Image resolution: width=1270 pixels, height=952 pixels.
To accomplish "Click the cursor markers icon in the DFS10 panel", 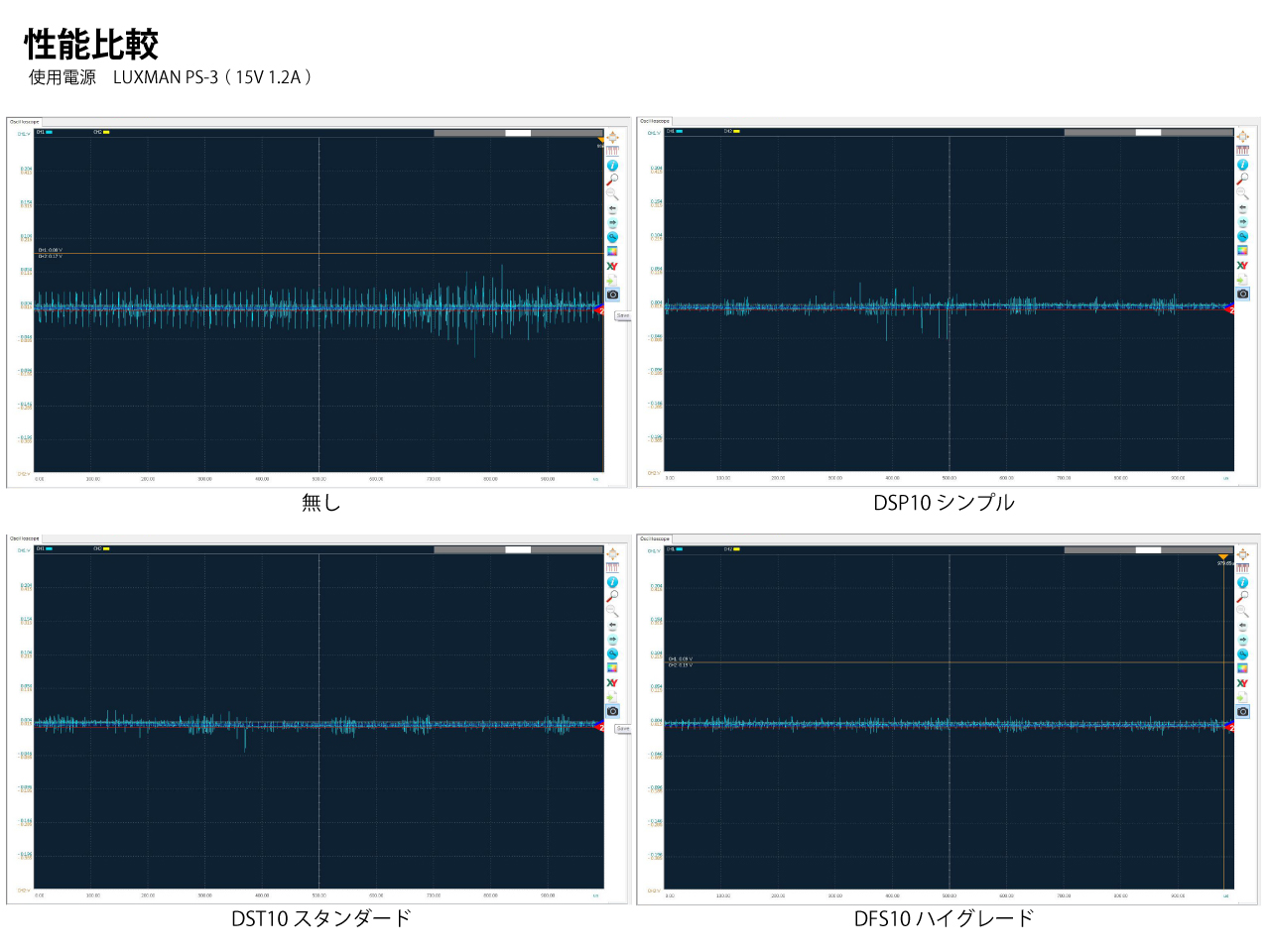I will click(x=1242, y=568).
